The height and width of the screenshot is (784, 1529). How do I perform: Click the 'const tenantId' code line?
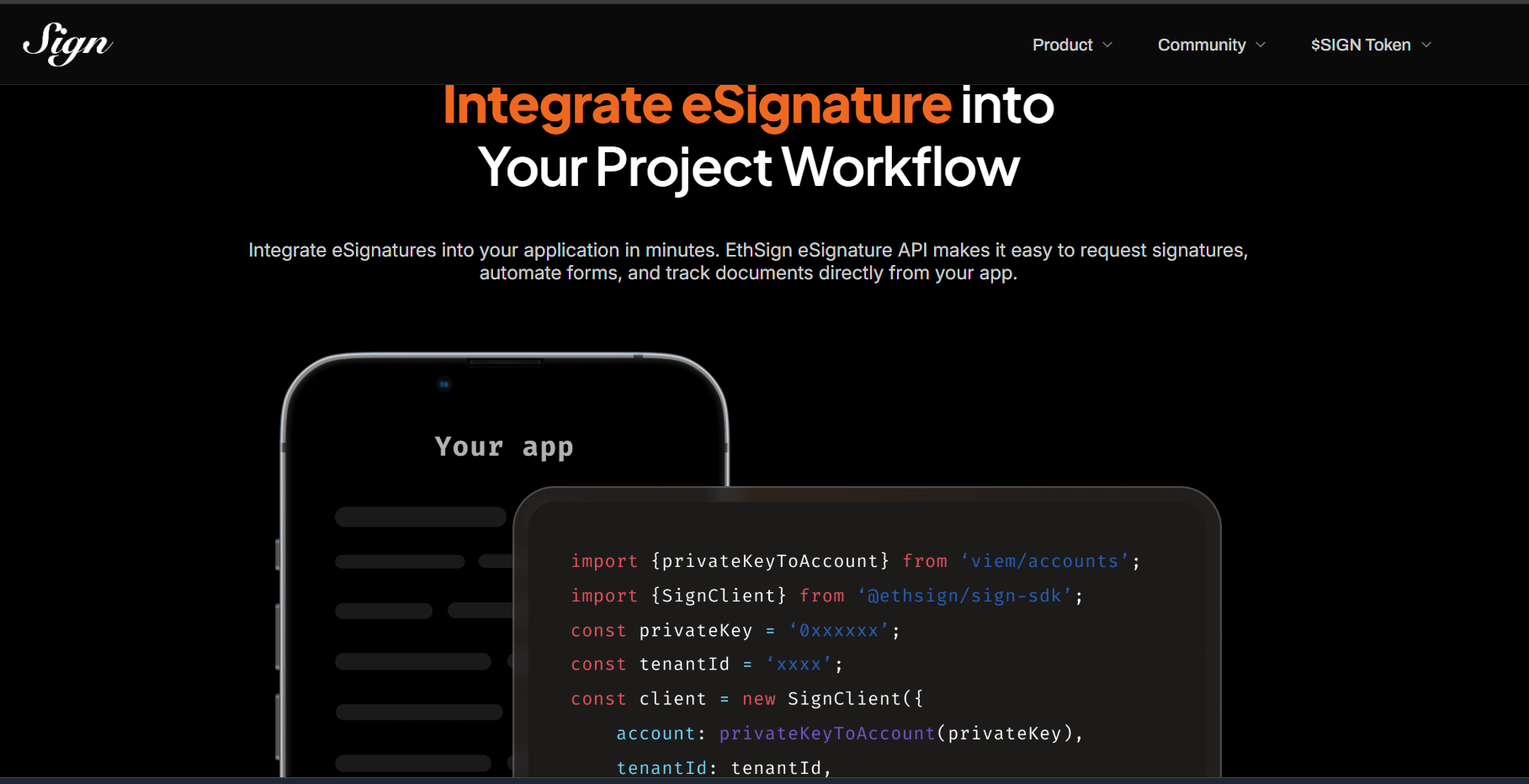(x=707, y=665)
